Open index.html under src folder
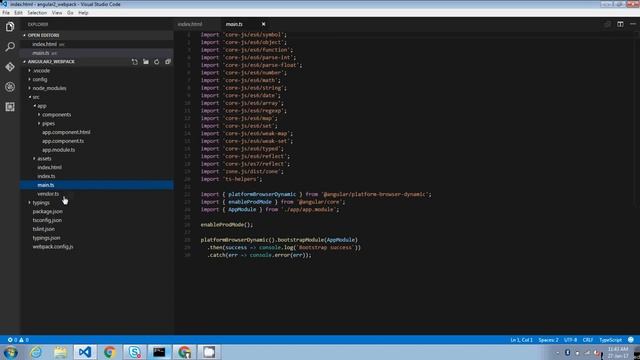 [x=49, y=167]
